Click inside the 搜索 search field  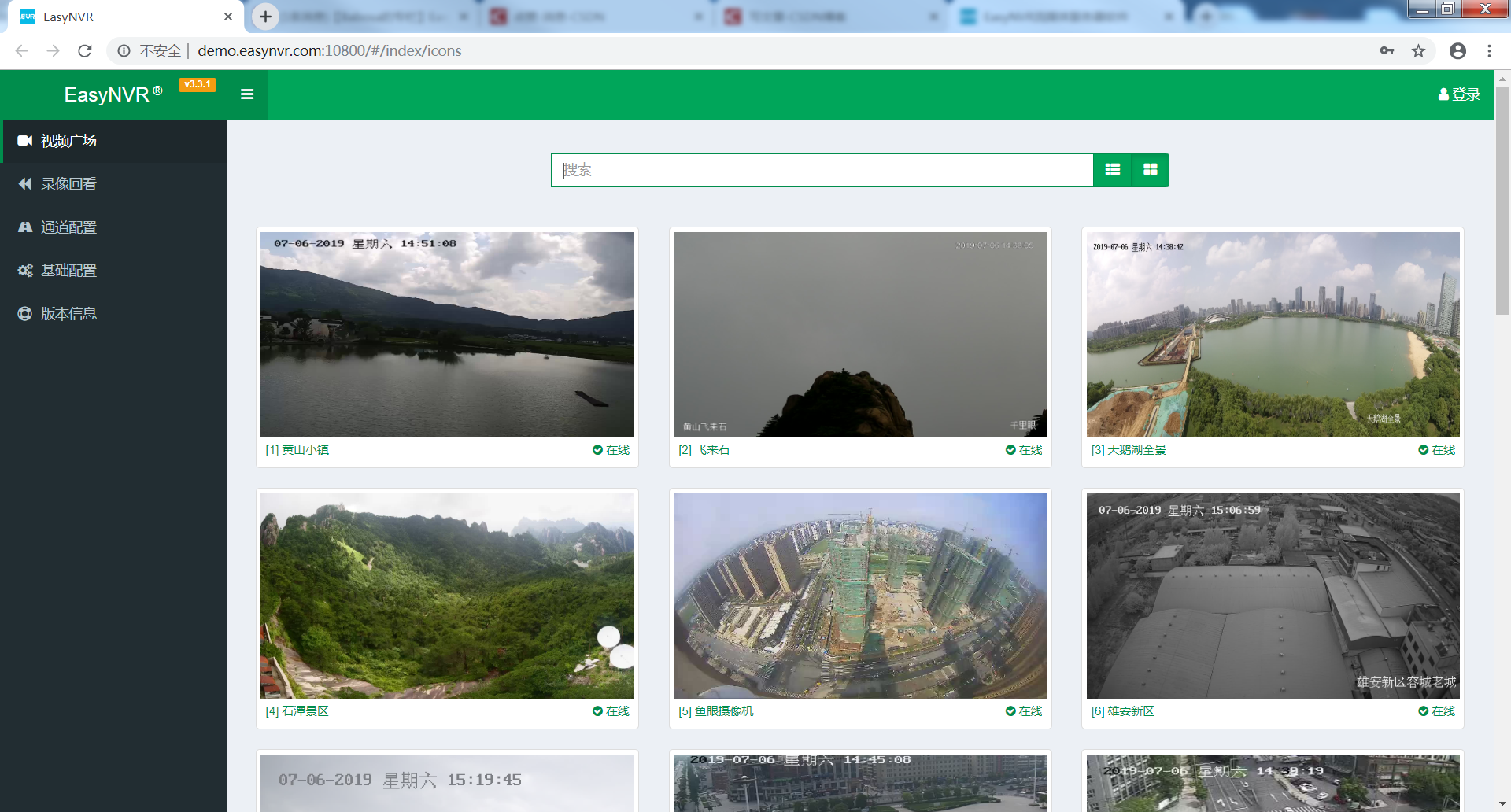tap(822, 170)
